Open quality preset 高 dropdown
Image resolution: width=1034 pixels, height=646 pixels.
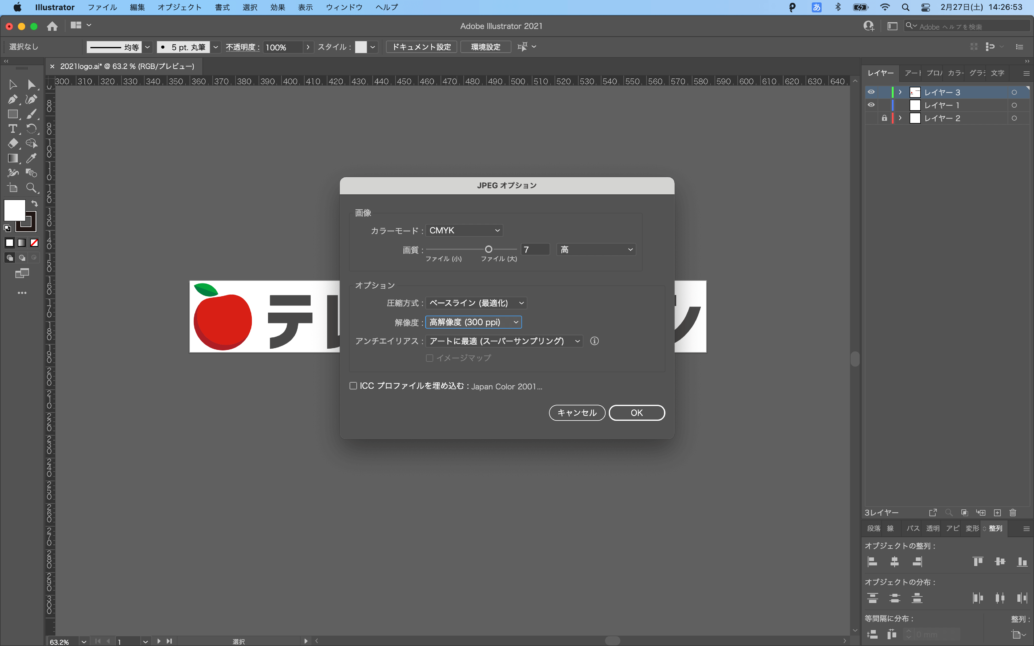tap(596, 250)
